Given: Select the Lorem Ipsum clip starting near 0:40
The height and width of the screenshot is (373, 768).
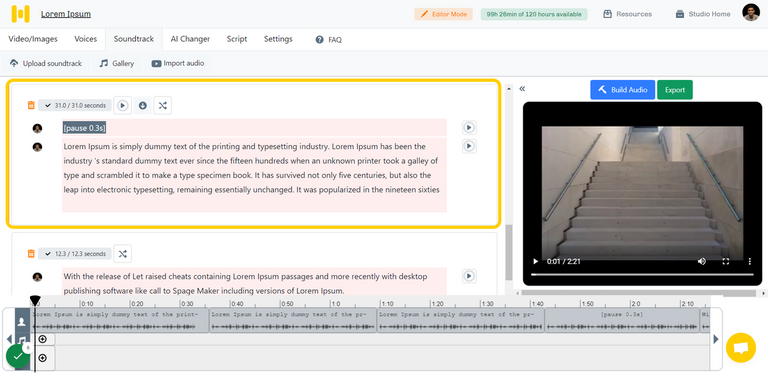Looking at the screenshot, I should tap(293, 321).
